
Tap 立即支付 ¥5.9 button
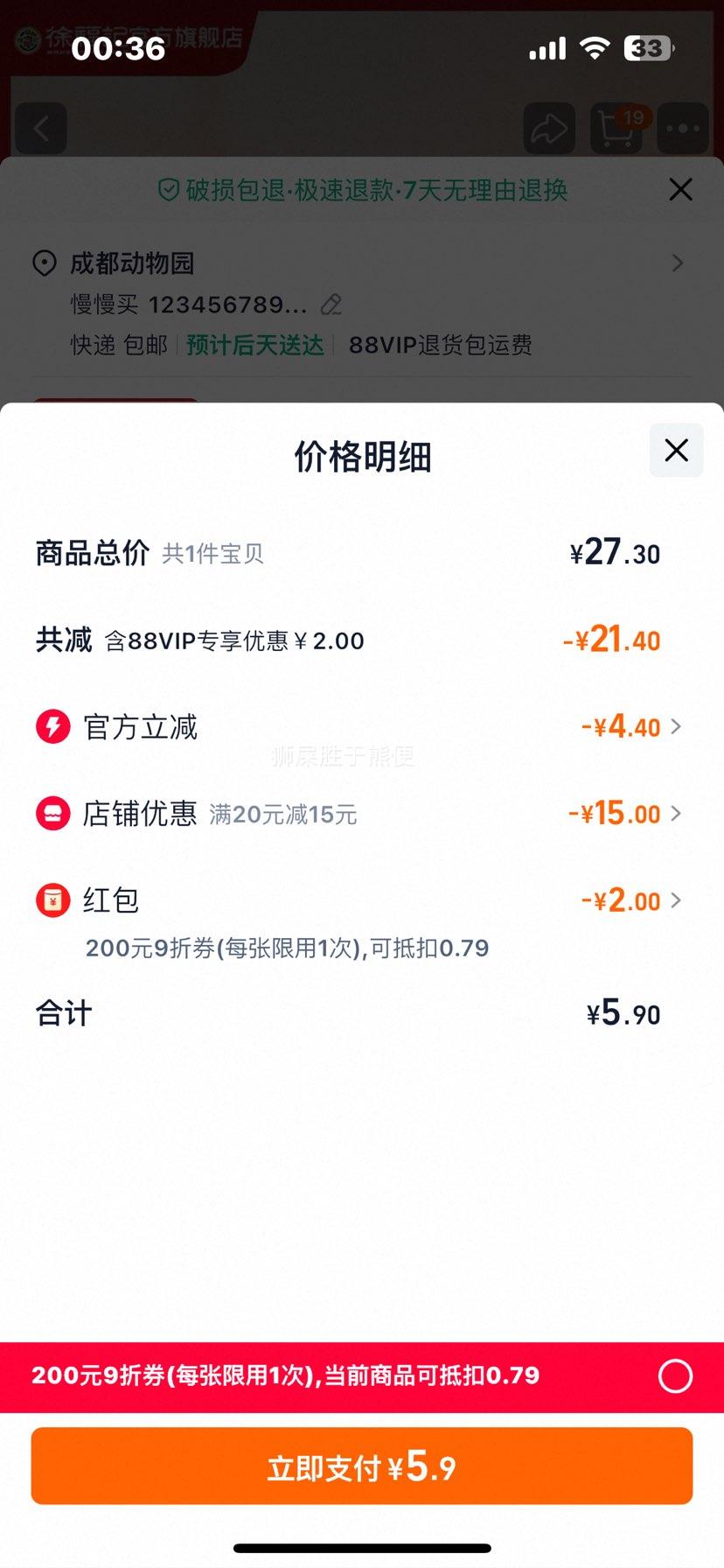[x=362, y=1466]
